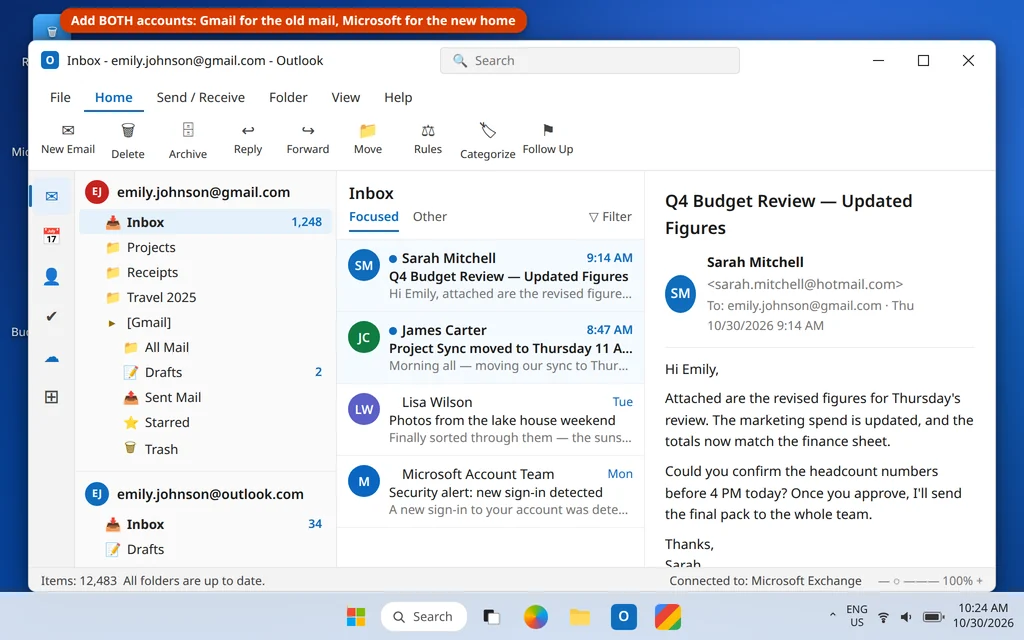Open the Tasks checkmark view

coord(52,316)
